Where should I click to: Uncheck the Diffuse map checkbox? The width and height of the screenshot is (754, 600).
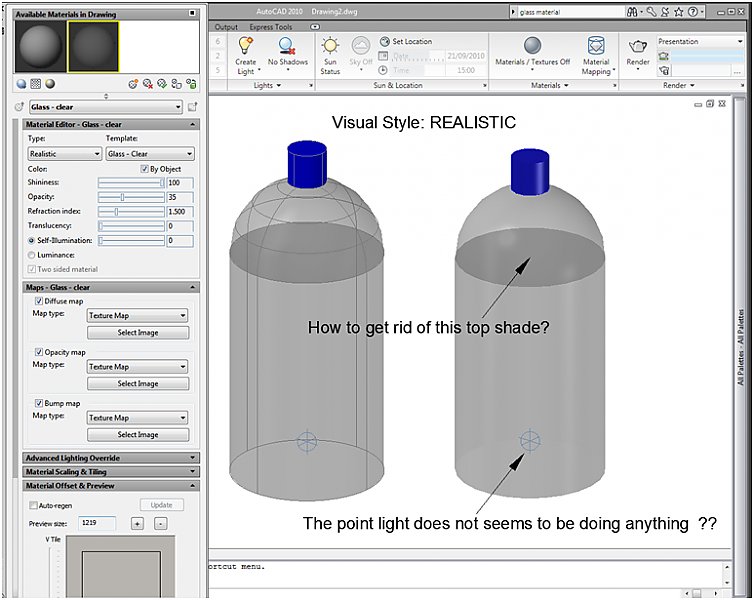(x=39, y=301)
